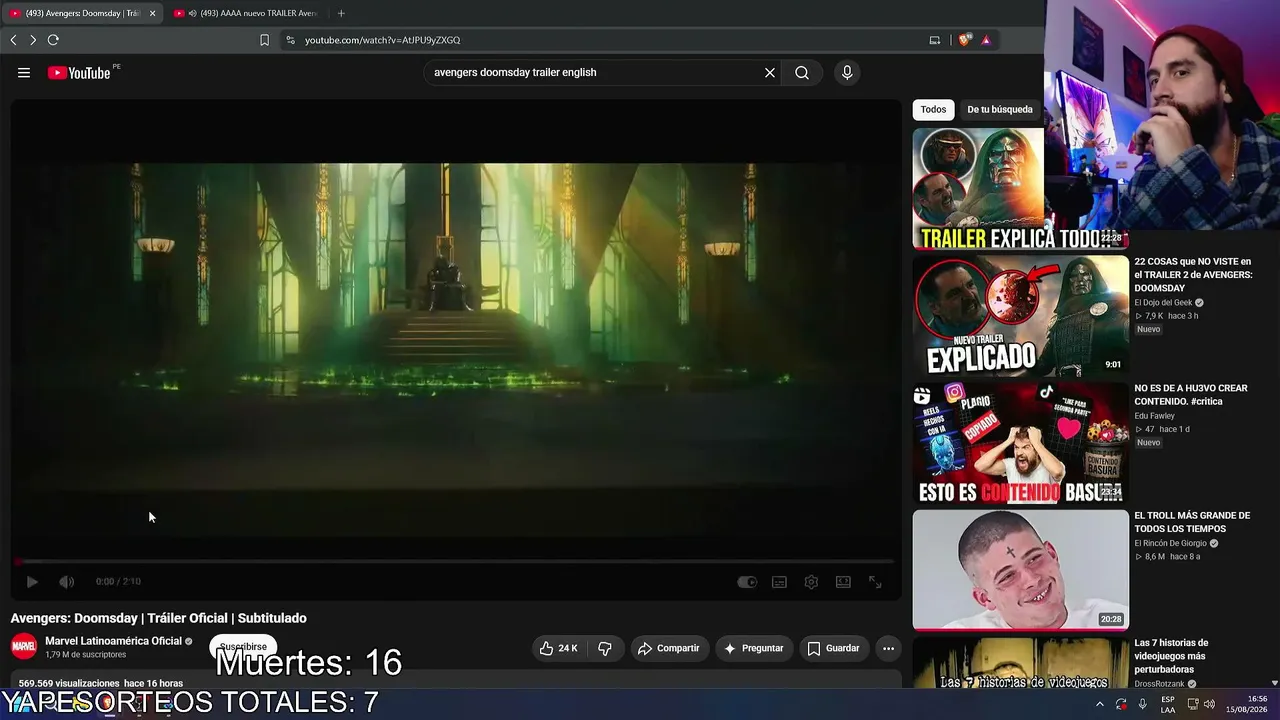1280x720 pixels.
Task: Open the YouTube guide hamburger menu
Action: pyautogui.click(x=24, y=72)
